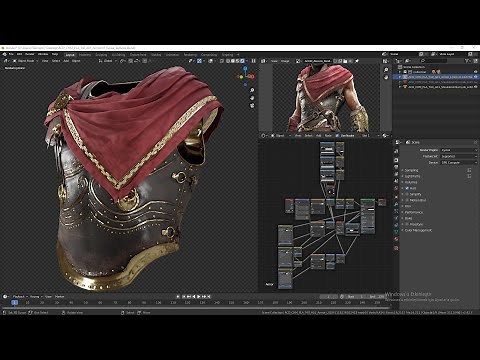Toggle X-ray view icon

click(222, 61)
